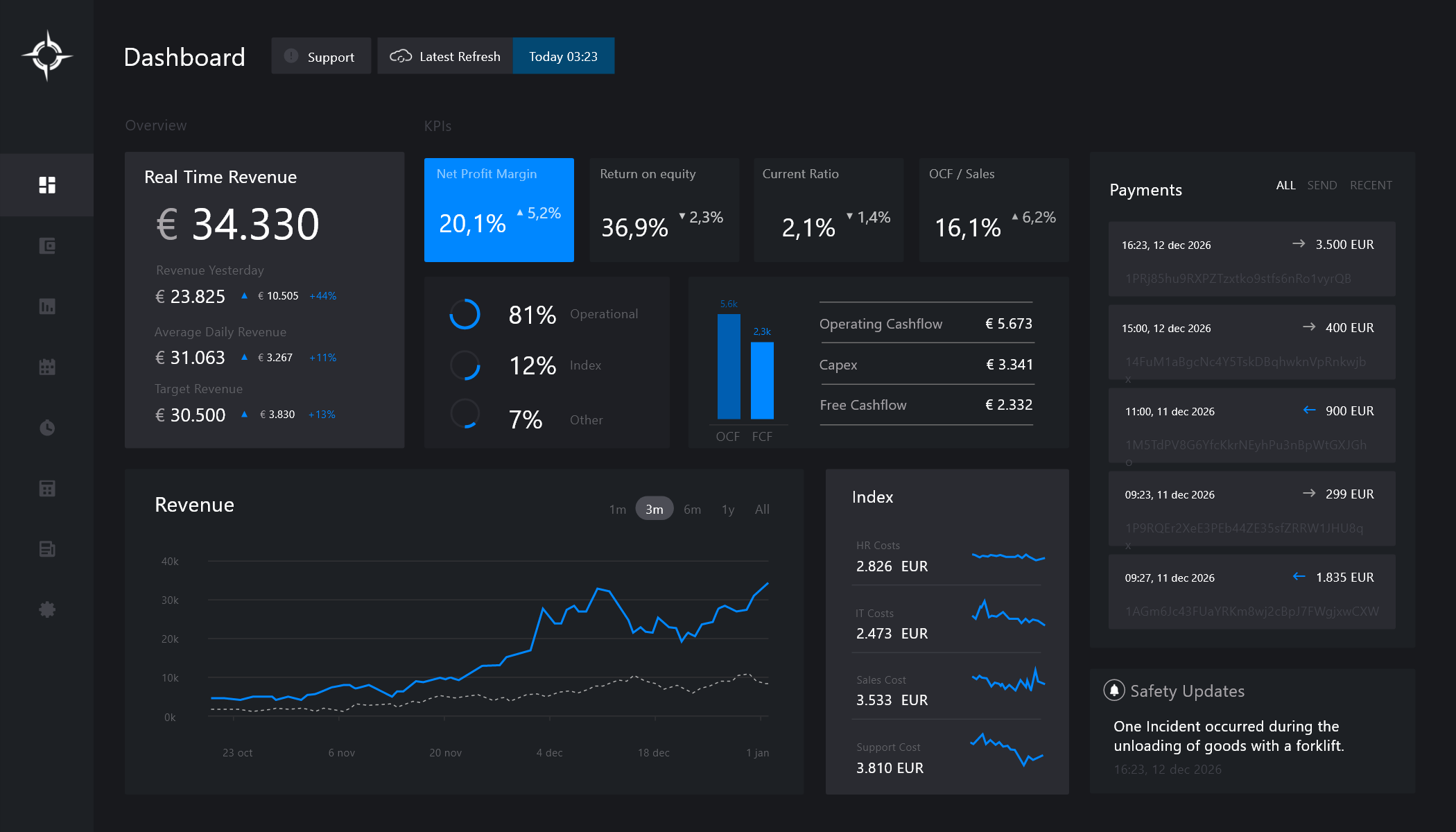Click the Operational 81% progress ring
1456x832 pixels.
(465, 313)
